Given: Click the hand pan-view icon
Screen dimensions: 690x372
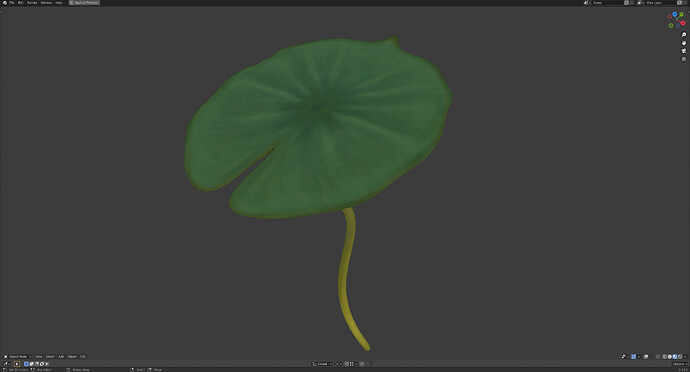Looking at the screenshot, I should coord(684,43).
